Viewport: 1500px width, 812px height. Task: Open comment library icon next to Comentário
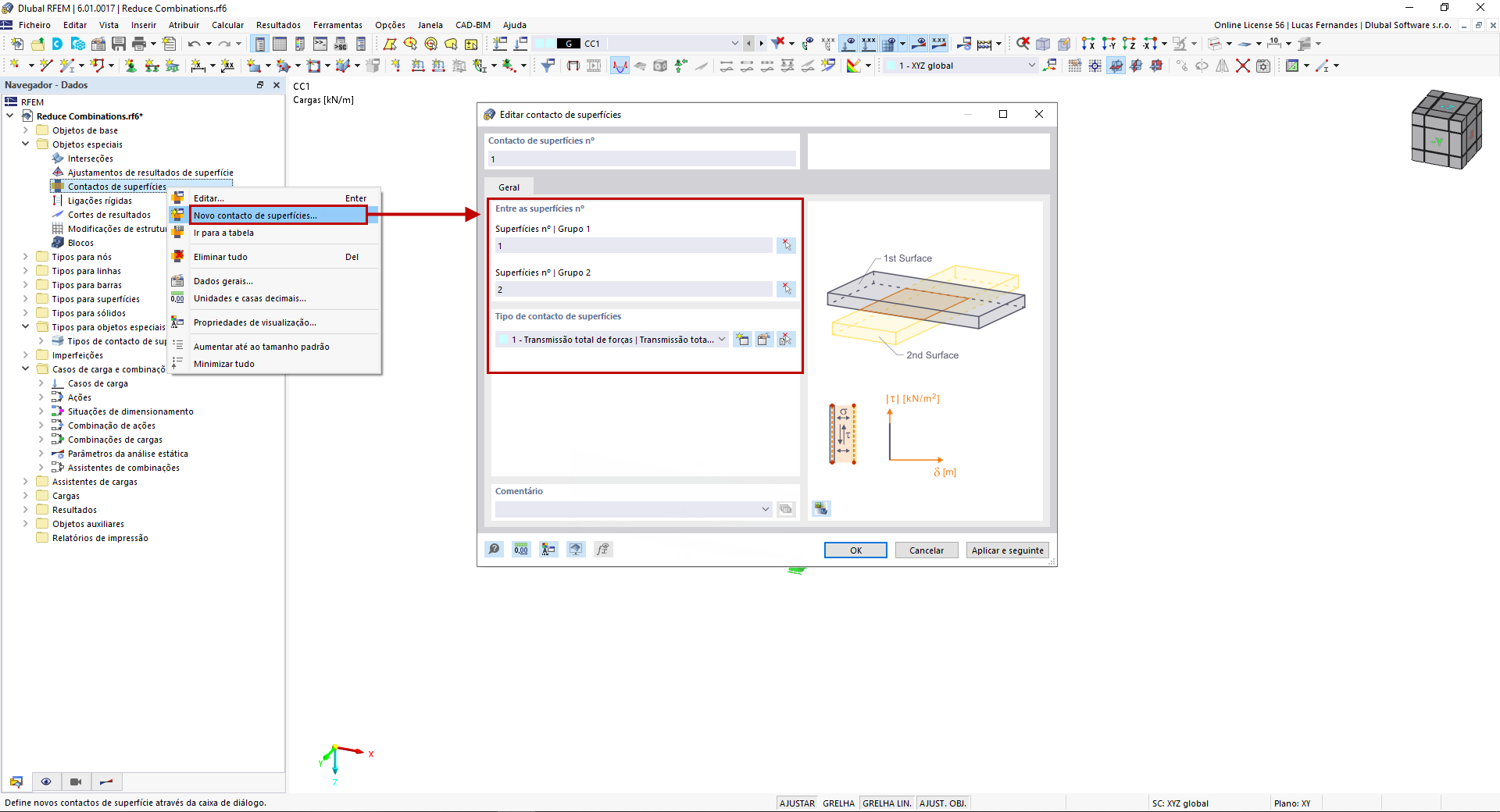[x=786, y=509]
